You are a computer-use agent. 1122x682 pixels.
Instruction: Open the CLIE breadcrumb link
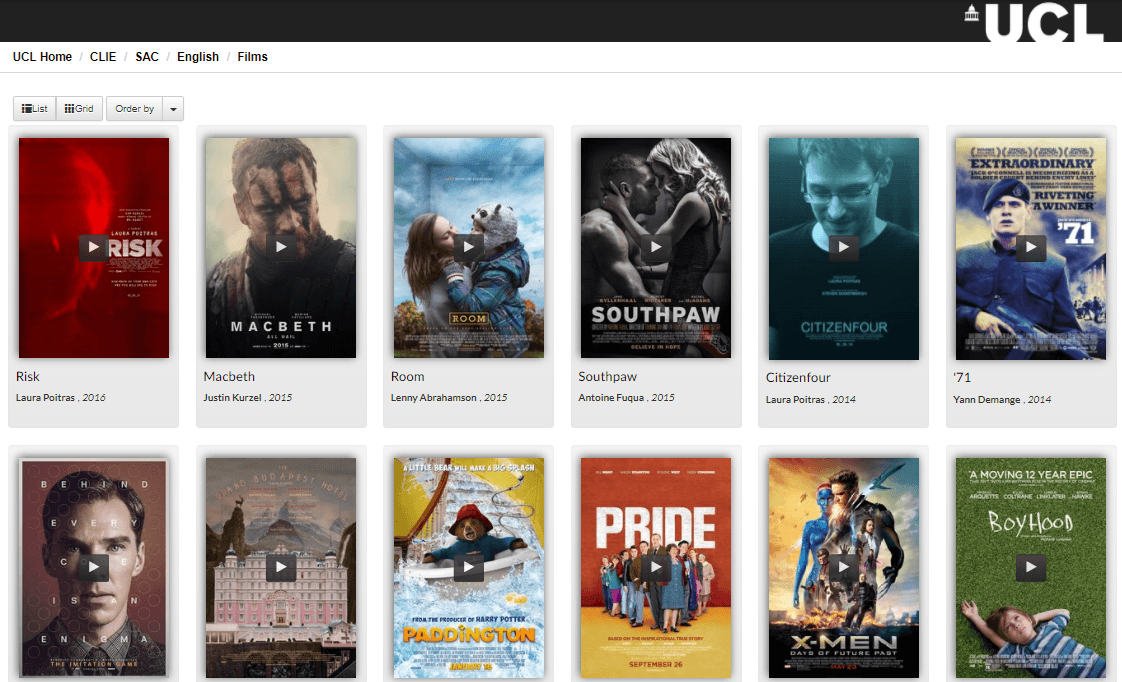pyautogui.click(x=103, y=57)
